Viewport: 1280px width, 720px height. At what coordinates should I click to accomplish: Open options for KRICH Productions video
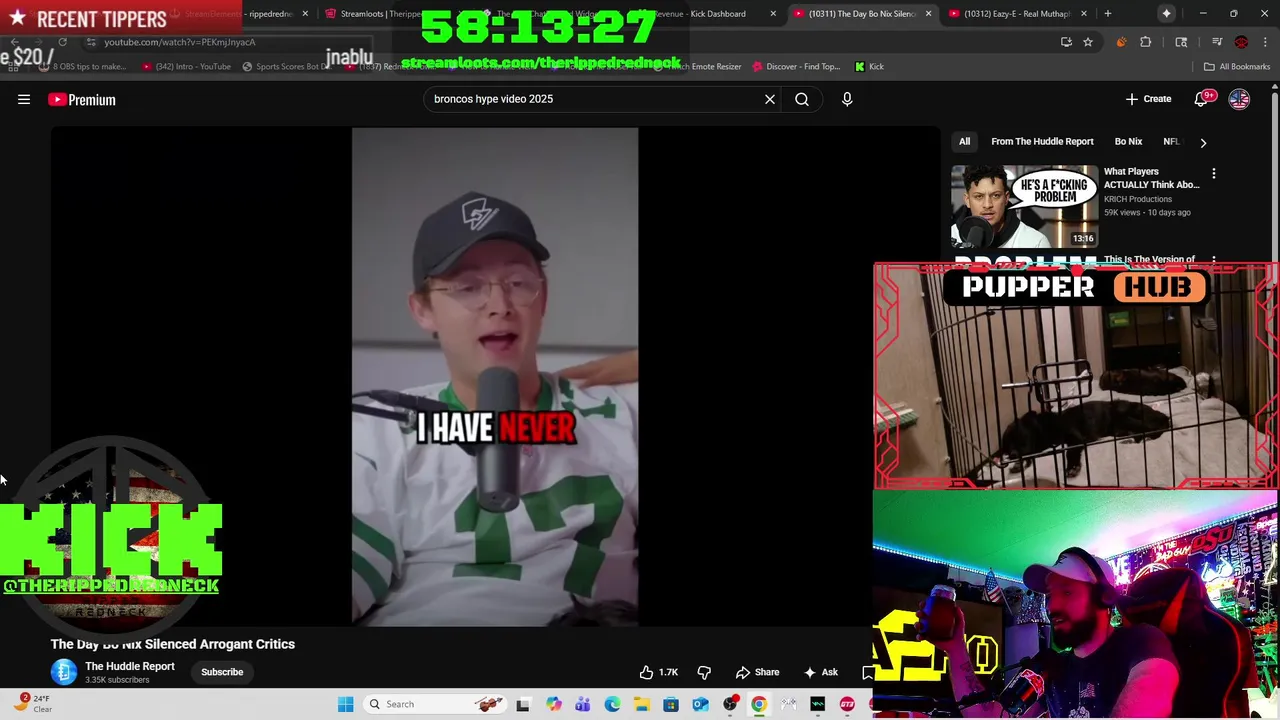pyautogui.click(x=1214, y=174)
